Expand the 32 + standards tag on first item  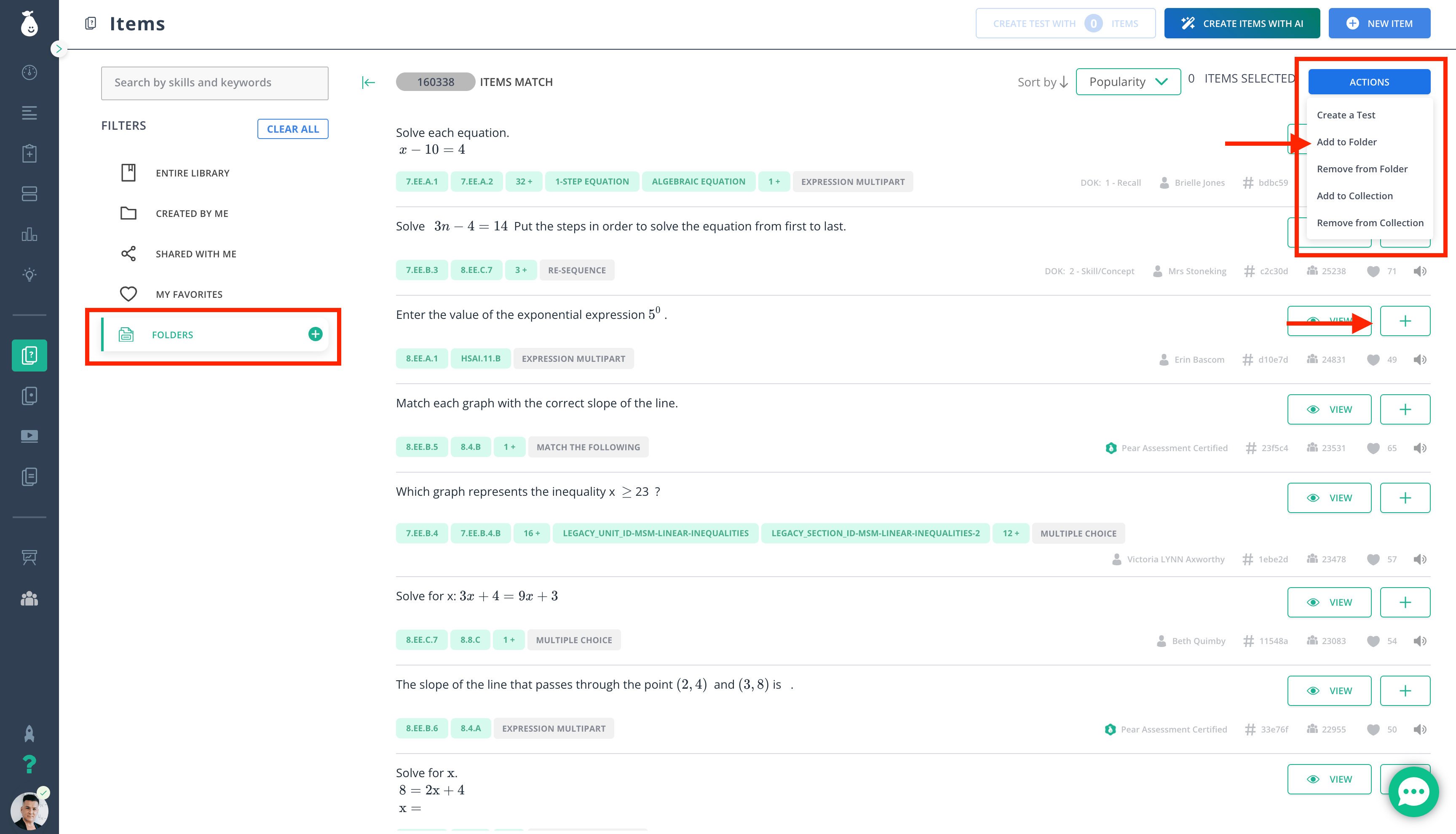524,182
